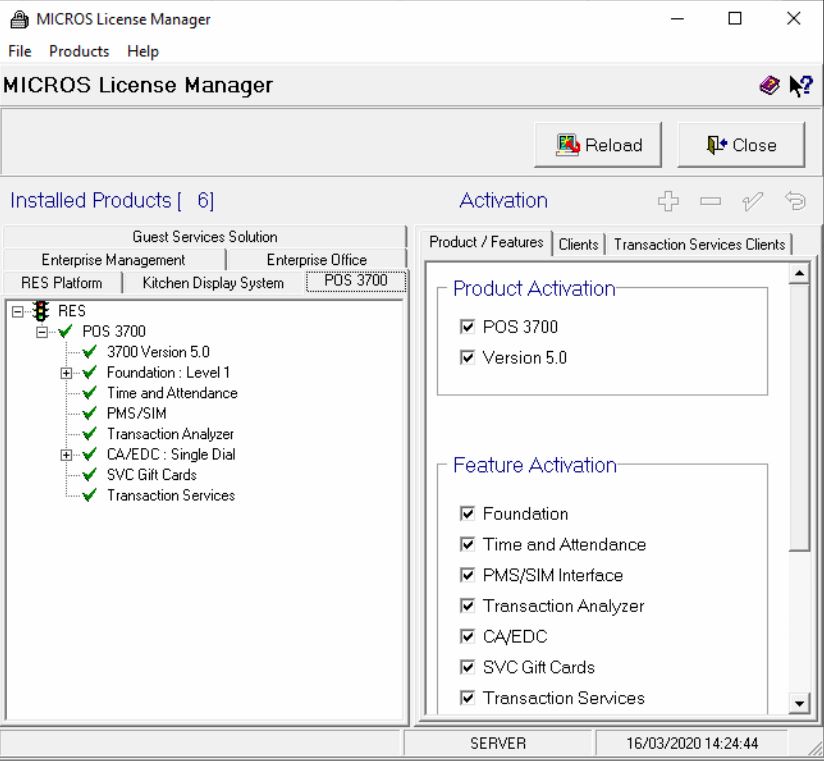824x761 pixels.
Task: Click green checkmark beside PMS/SIM node
Action: tap(90, 413)
